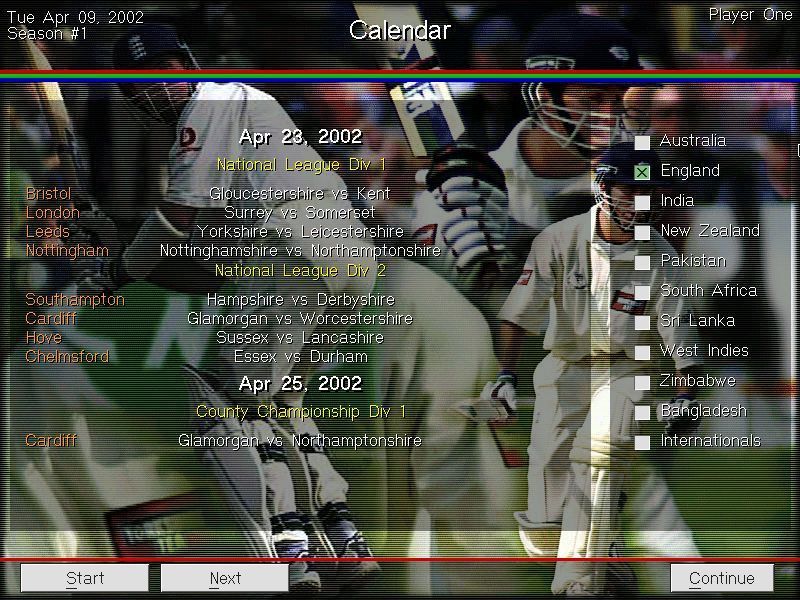Screen dimensions: 800x600
Task: Toggle the Internationals checkbox
Action: pyautogui.click(x=642, y=442)
